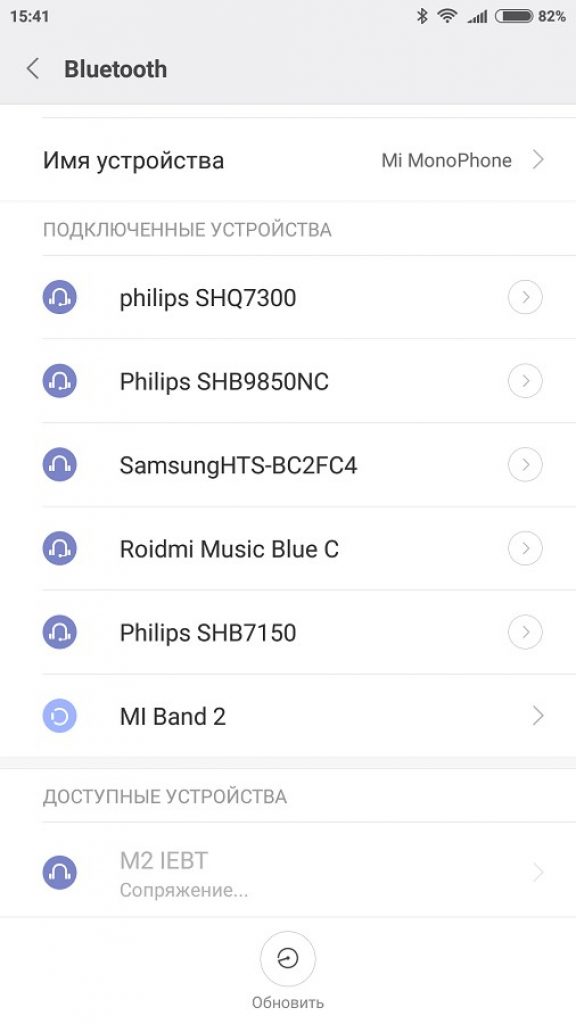
Task: Select the Roidmi Music Blue C device
Action: (x=288, y=549)
